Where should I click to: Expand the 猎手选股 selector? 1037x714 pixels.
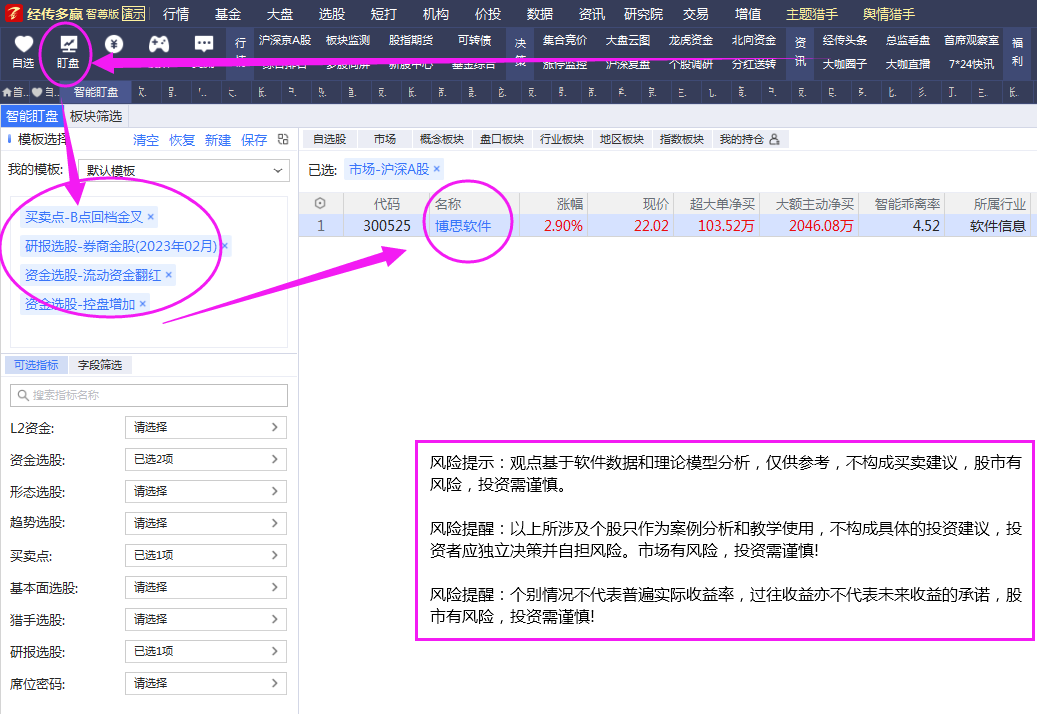[206, 619]
